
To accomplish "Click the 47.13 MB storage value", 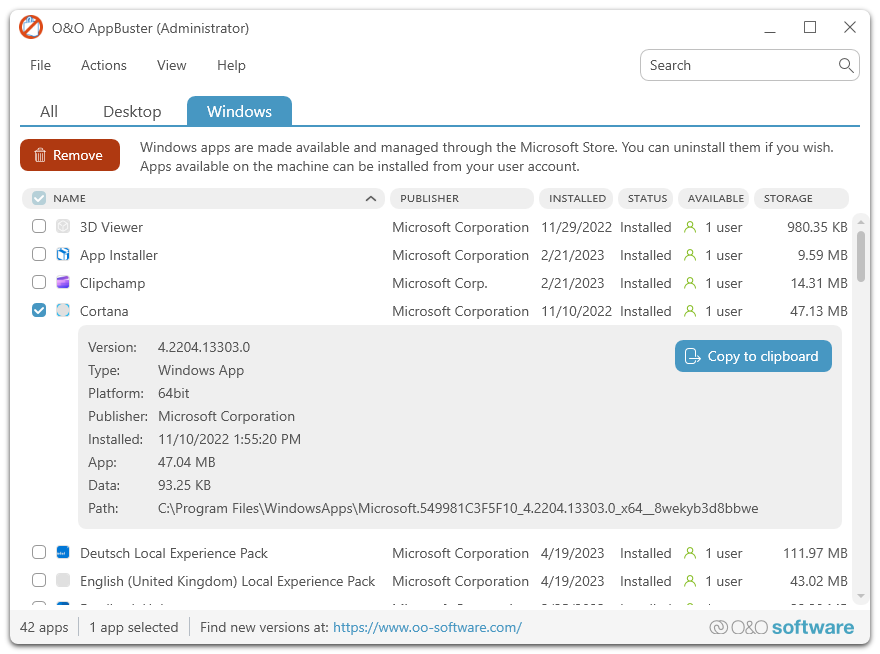I will click(x=818, y=311).
